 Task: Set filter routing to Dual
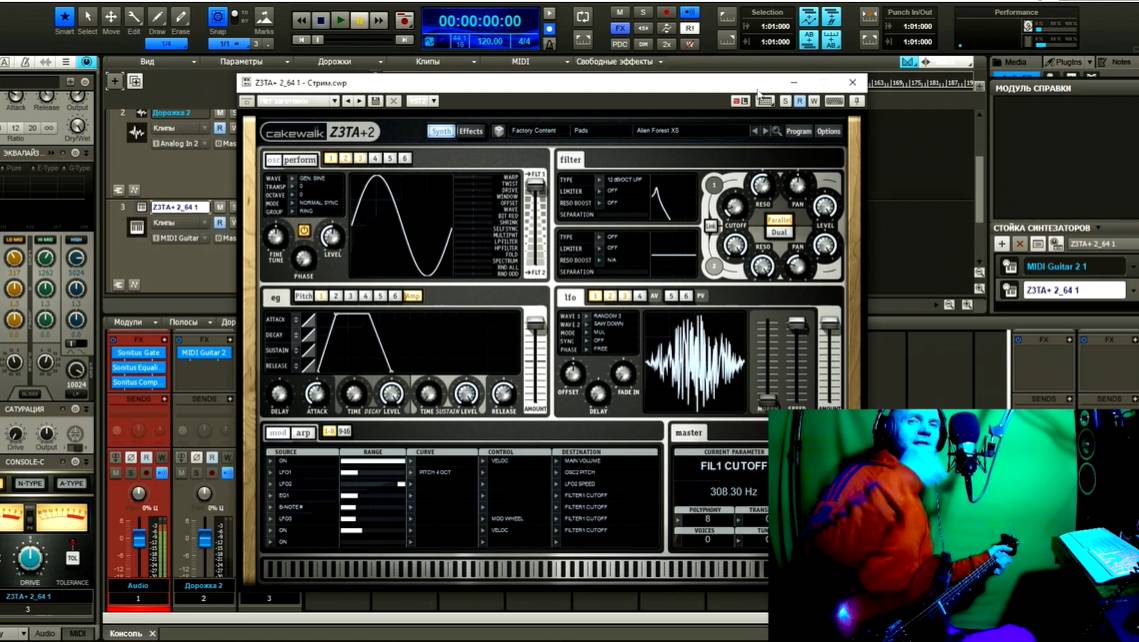coord(779,232)
